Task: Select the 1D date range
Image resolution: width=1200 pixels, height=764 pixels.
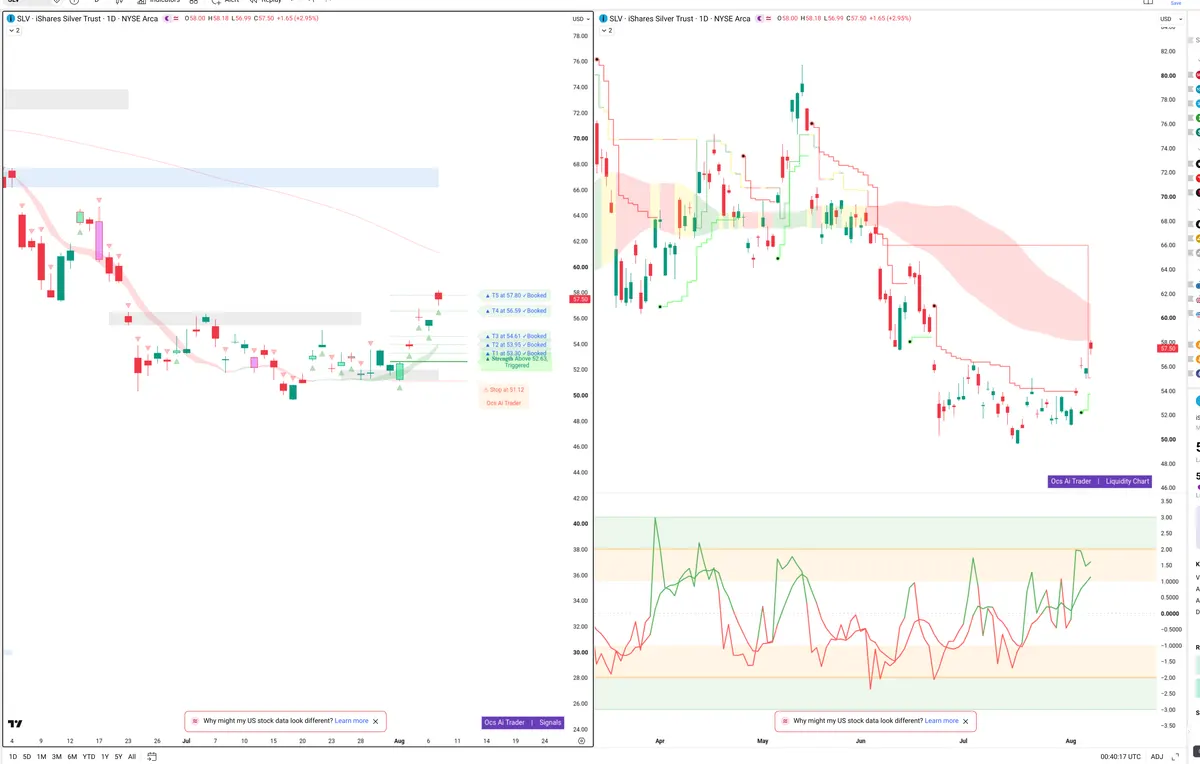Action: coord(13,757)
